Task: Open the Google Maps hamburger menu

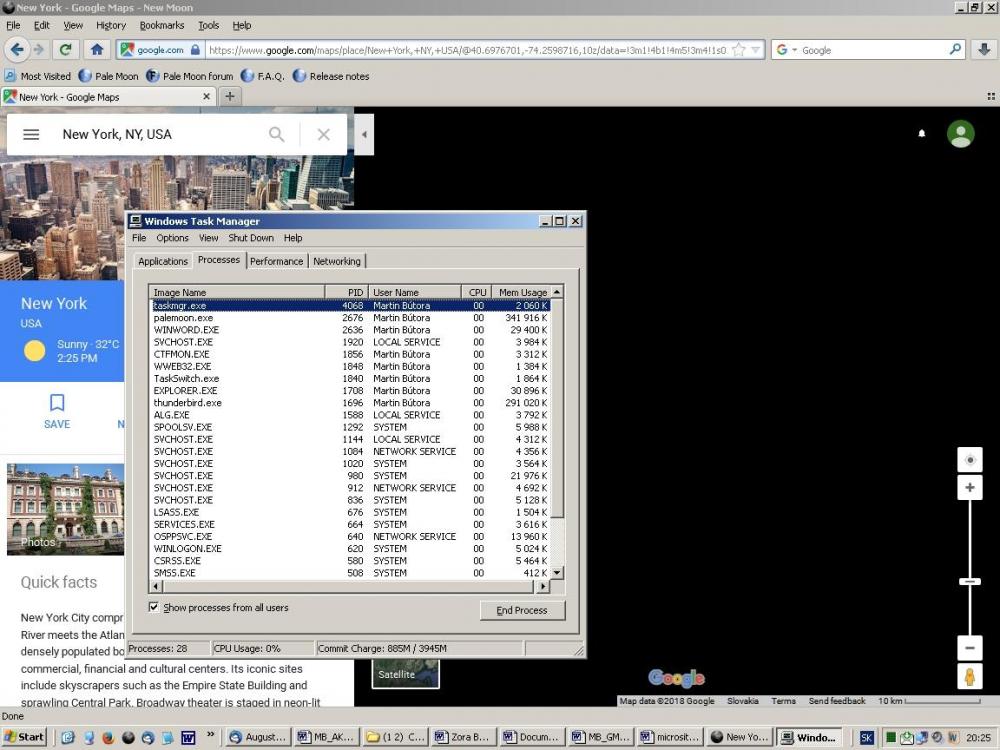Action: (31, 134)
